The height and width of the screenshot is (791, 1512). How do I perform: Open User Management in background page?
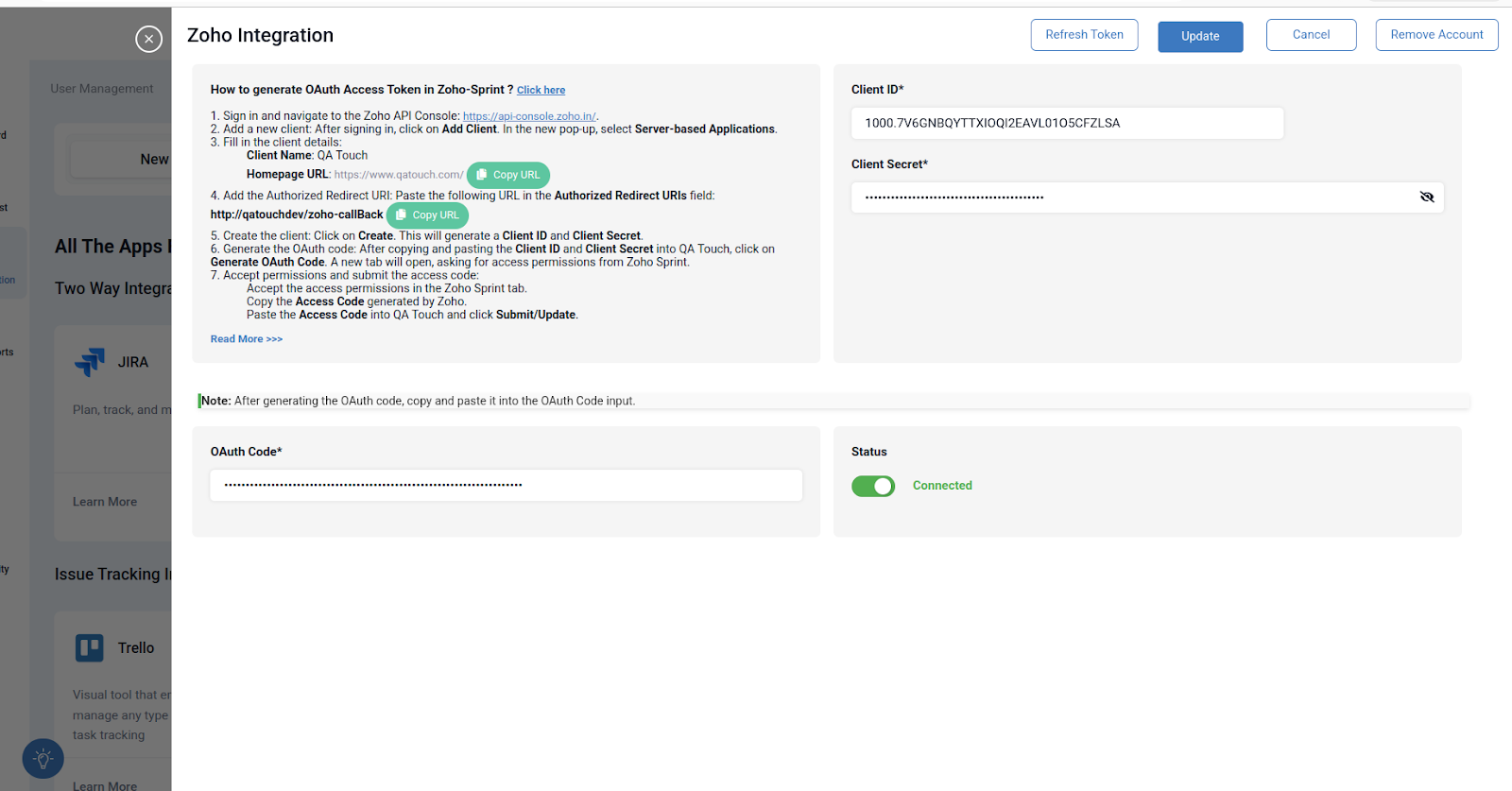click(102, 89)
